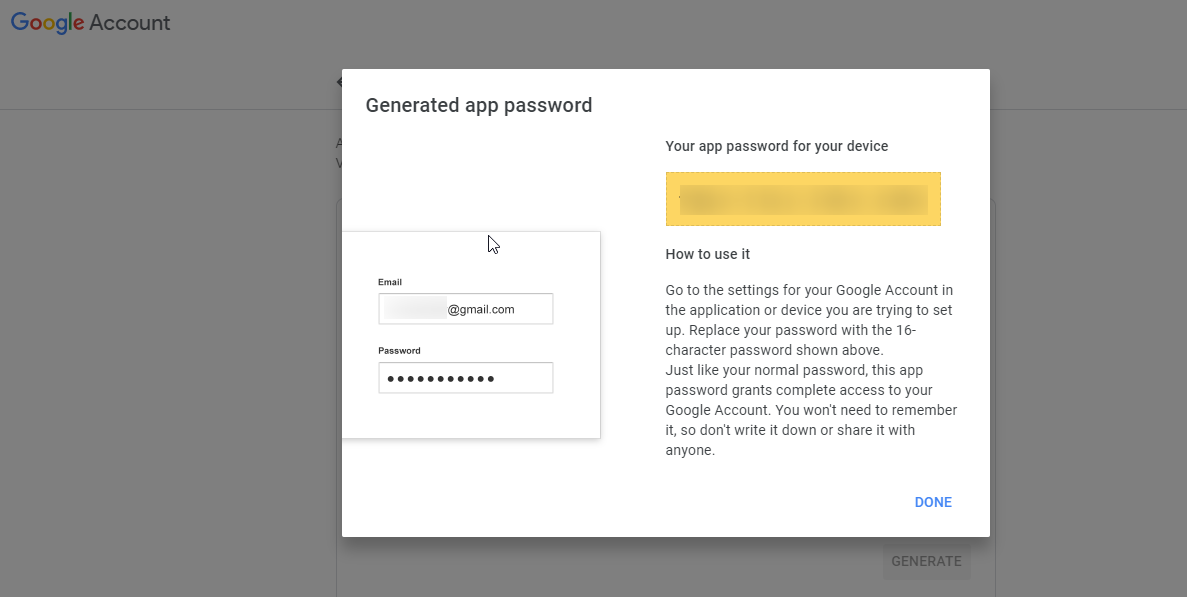Click the illustrated Password input field
The width and height of the screenshot is (1187, 597).
point(465,378)
